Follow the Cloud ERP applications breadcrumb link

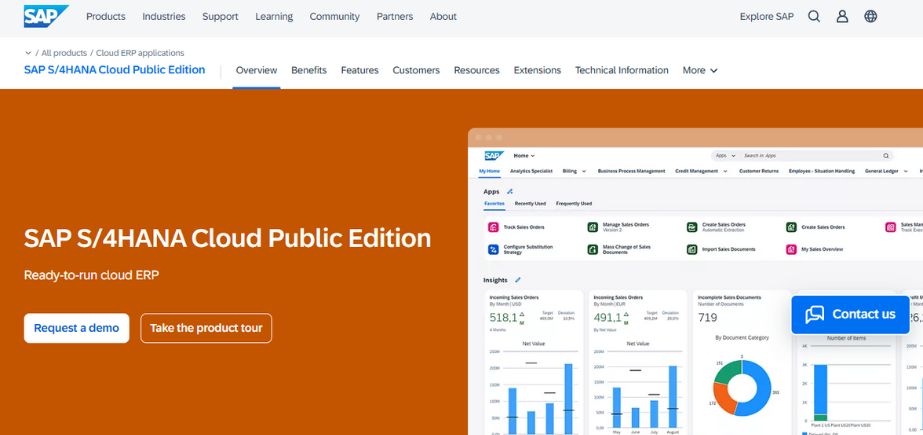pos(140,53)
